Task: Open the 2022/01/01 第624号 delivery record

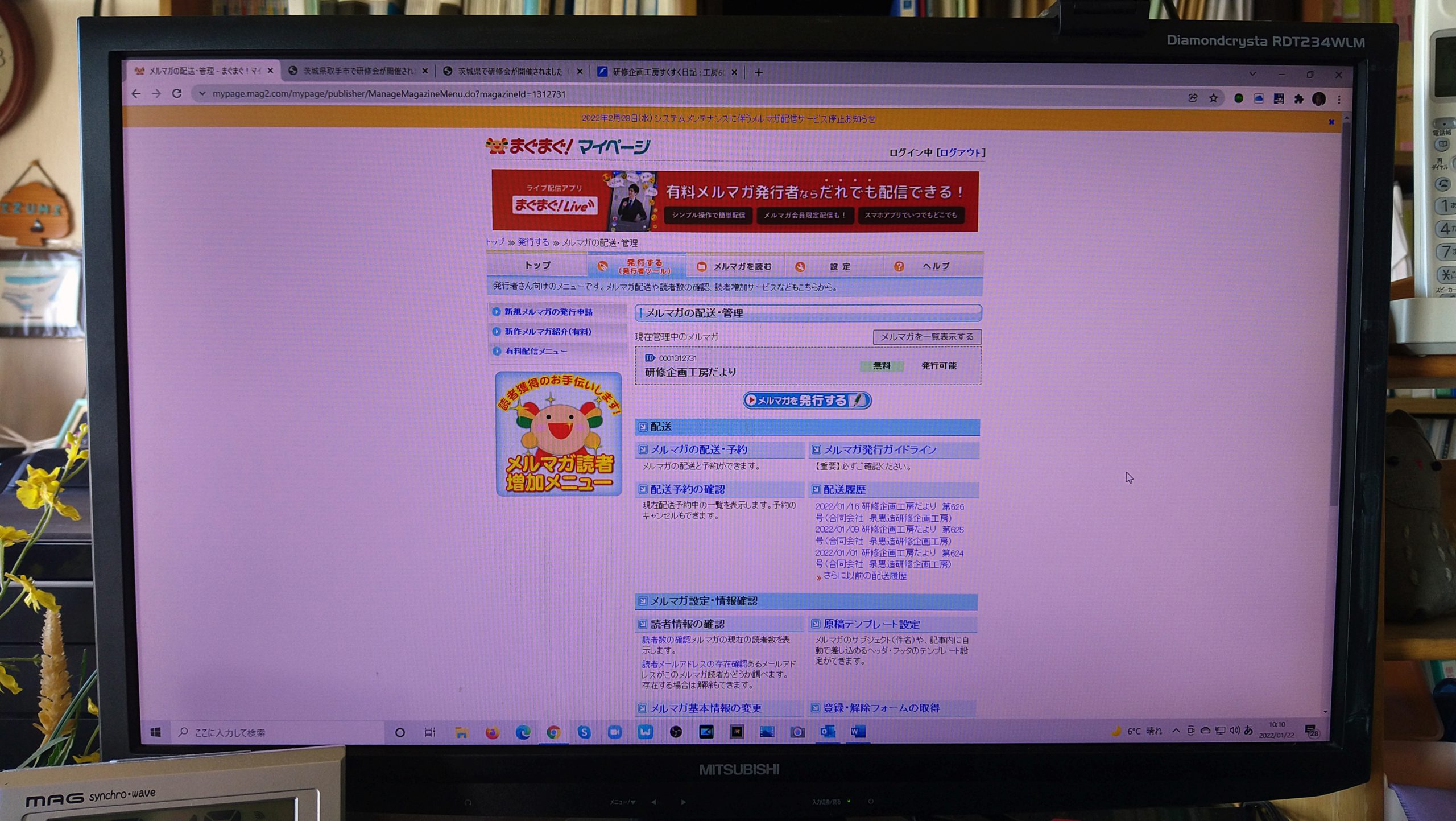Action: coord(889,558)
